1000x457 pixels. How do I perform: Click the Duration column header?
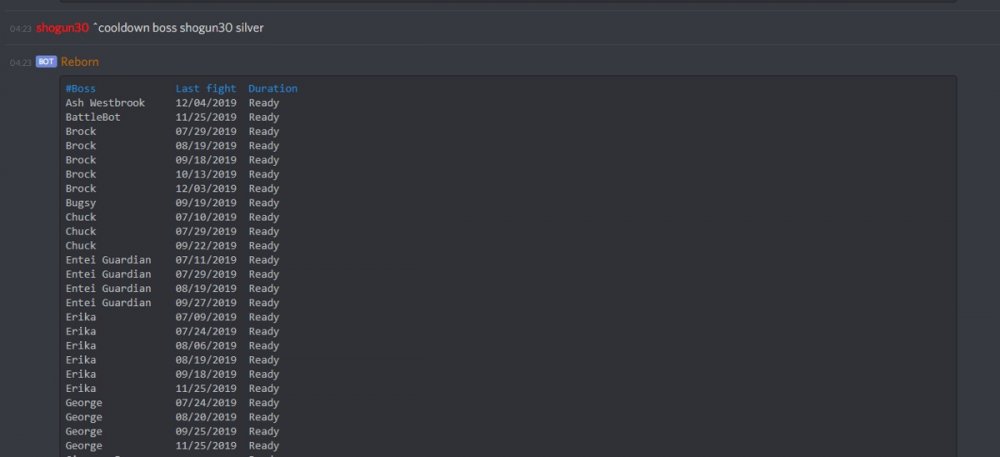tap(273, 88)
